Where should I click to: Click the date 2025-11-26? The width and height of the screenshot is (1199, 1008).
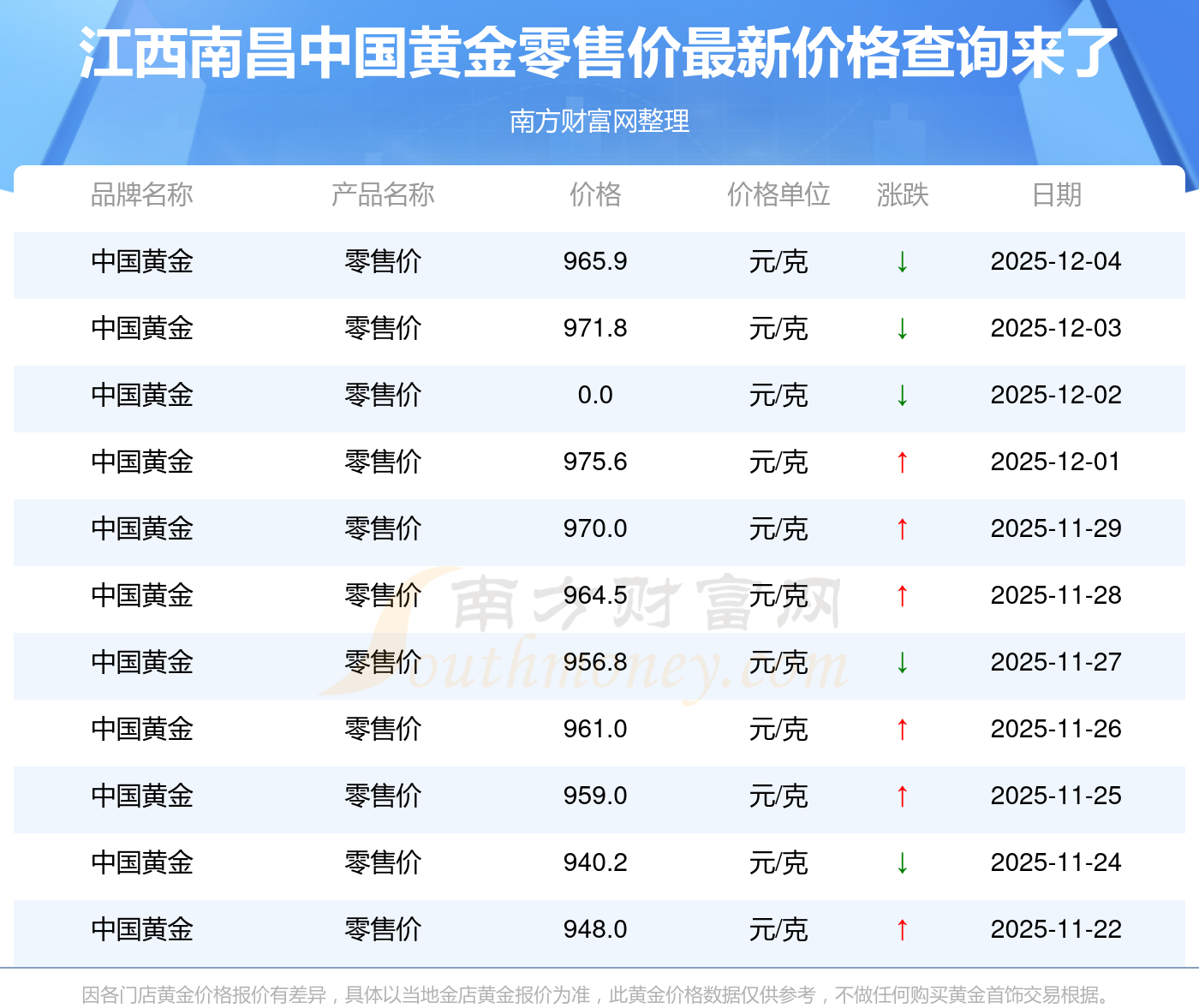pyautogui.click(x=1056, y=729)
